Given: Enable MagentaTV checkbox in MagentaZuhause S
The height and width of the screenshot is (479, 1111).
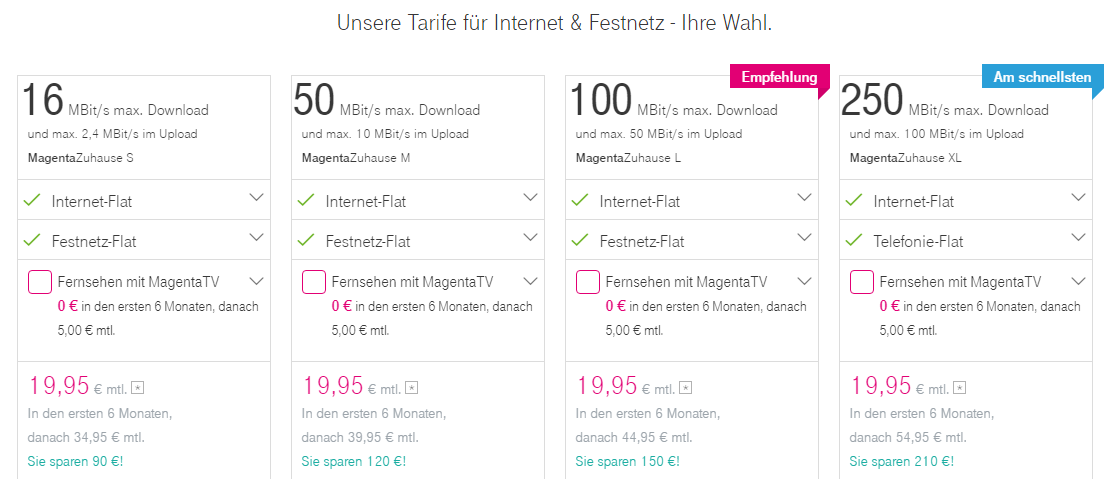Looking at the screenshot, I should tap(40, 281).
